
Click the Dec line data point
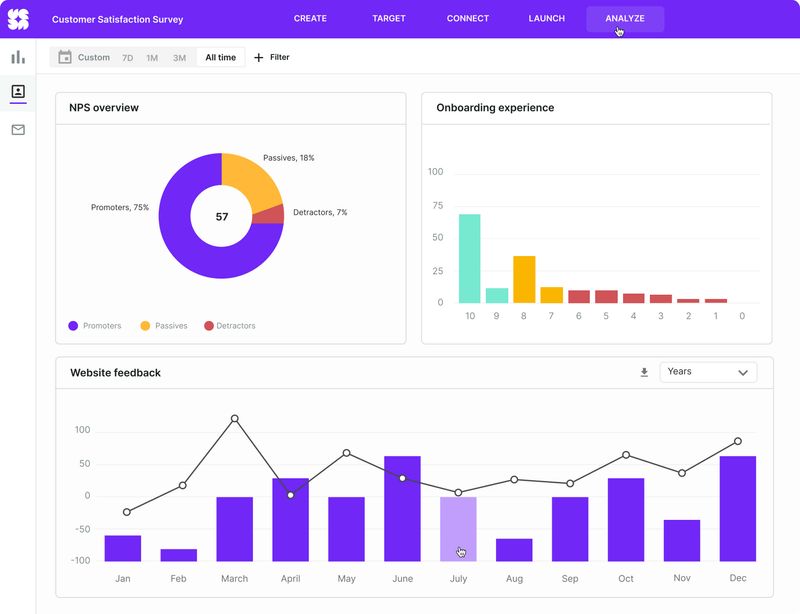[x=738, y=441]
